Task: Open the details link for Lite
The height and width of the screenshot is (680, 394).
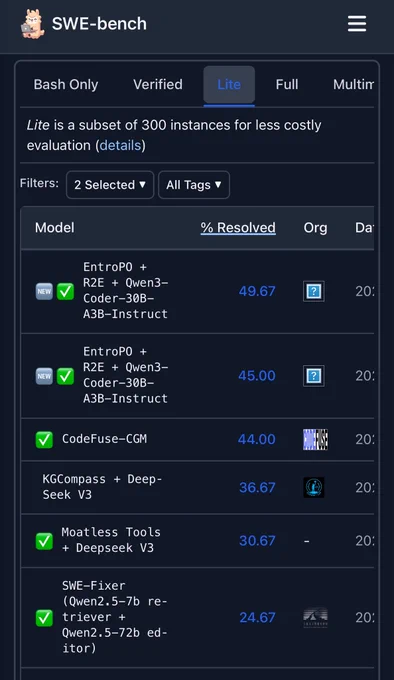Action: point(120,145)
